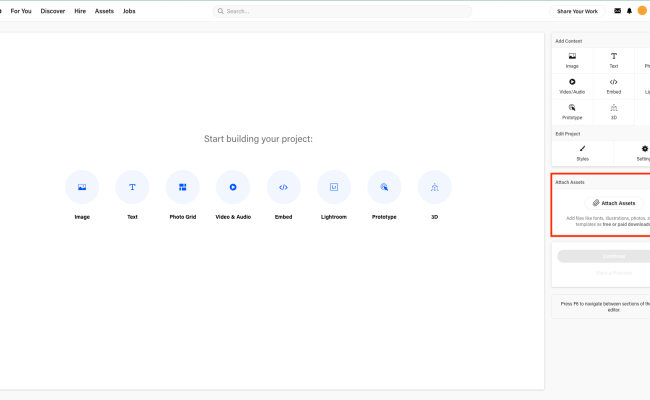Go to For You
The height and width of the screenshot is (400, 650).
[21, 11]
